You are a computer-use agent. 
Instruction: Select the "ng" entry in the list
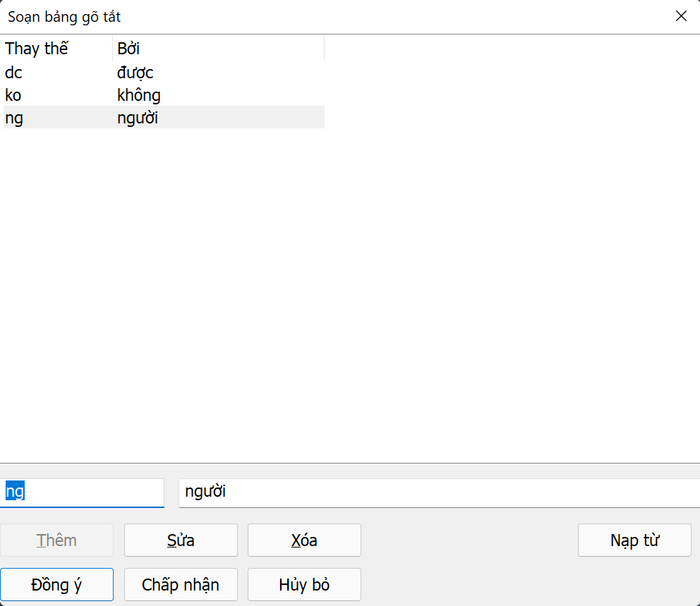(x=15, y=118)
